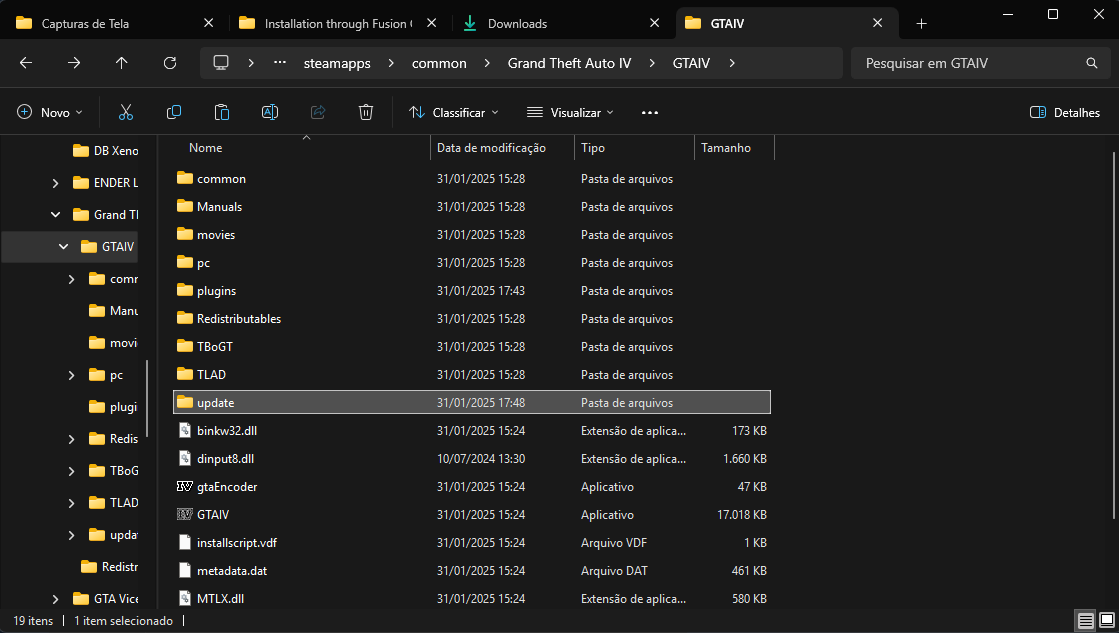
Task: Click the Cut scissors icon
Action: coord(126,113)
